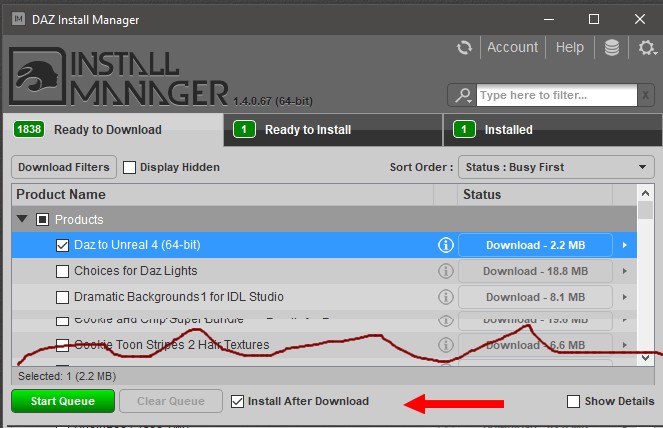The width and height of the screenshot is (663, 428).
Task: Open info for Choices for Daz Lights
Action: coord(445,271)
